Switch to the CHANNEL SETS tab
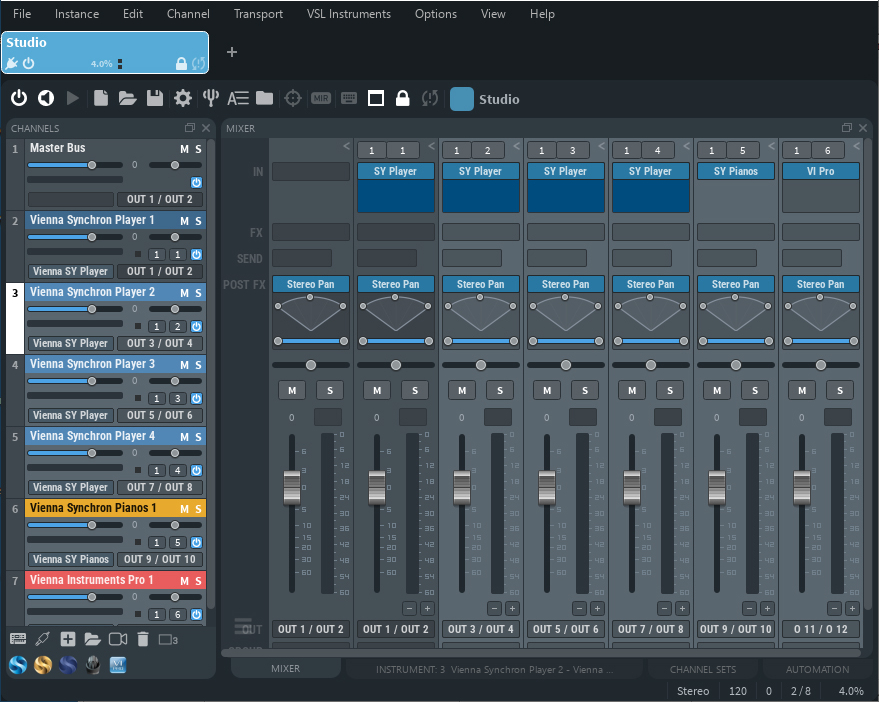 tap(702, 669)
